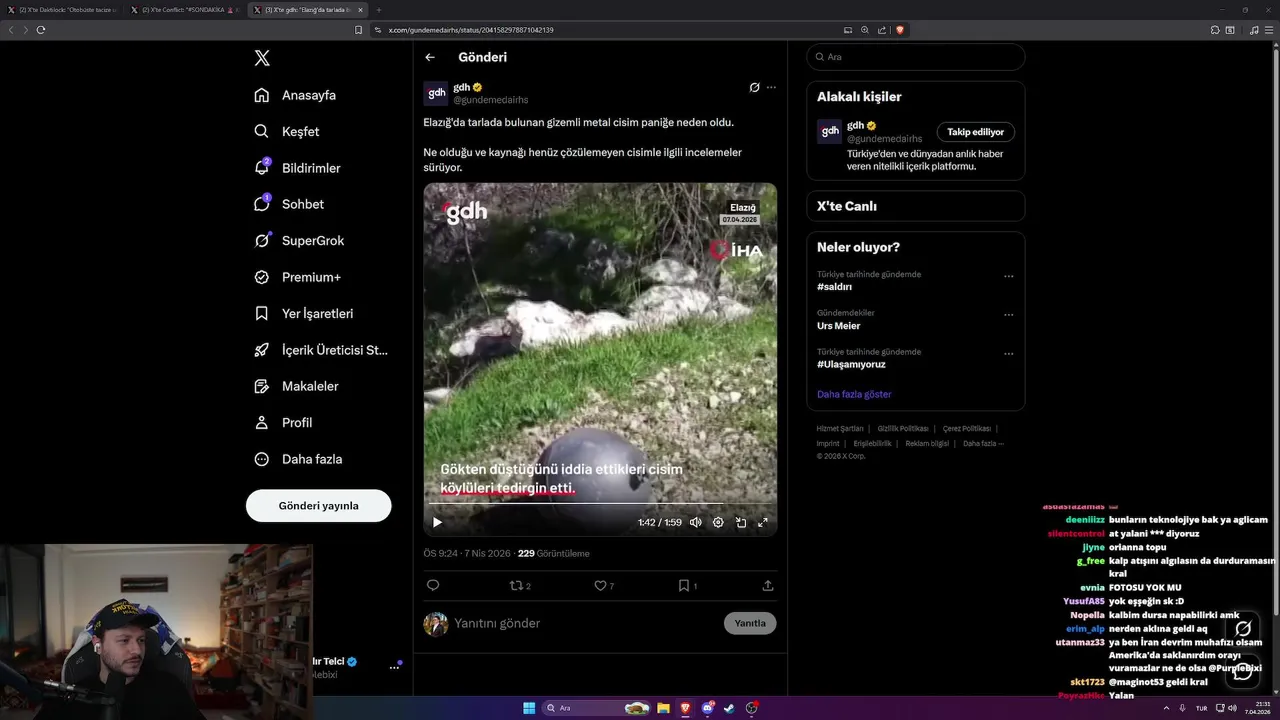Open Steam from taskbar
Image resolution: width=1280 pixels, height=720 pixels.
tap(729, 708)
